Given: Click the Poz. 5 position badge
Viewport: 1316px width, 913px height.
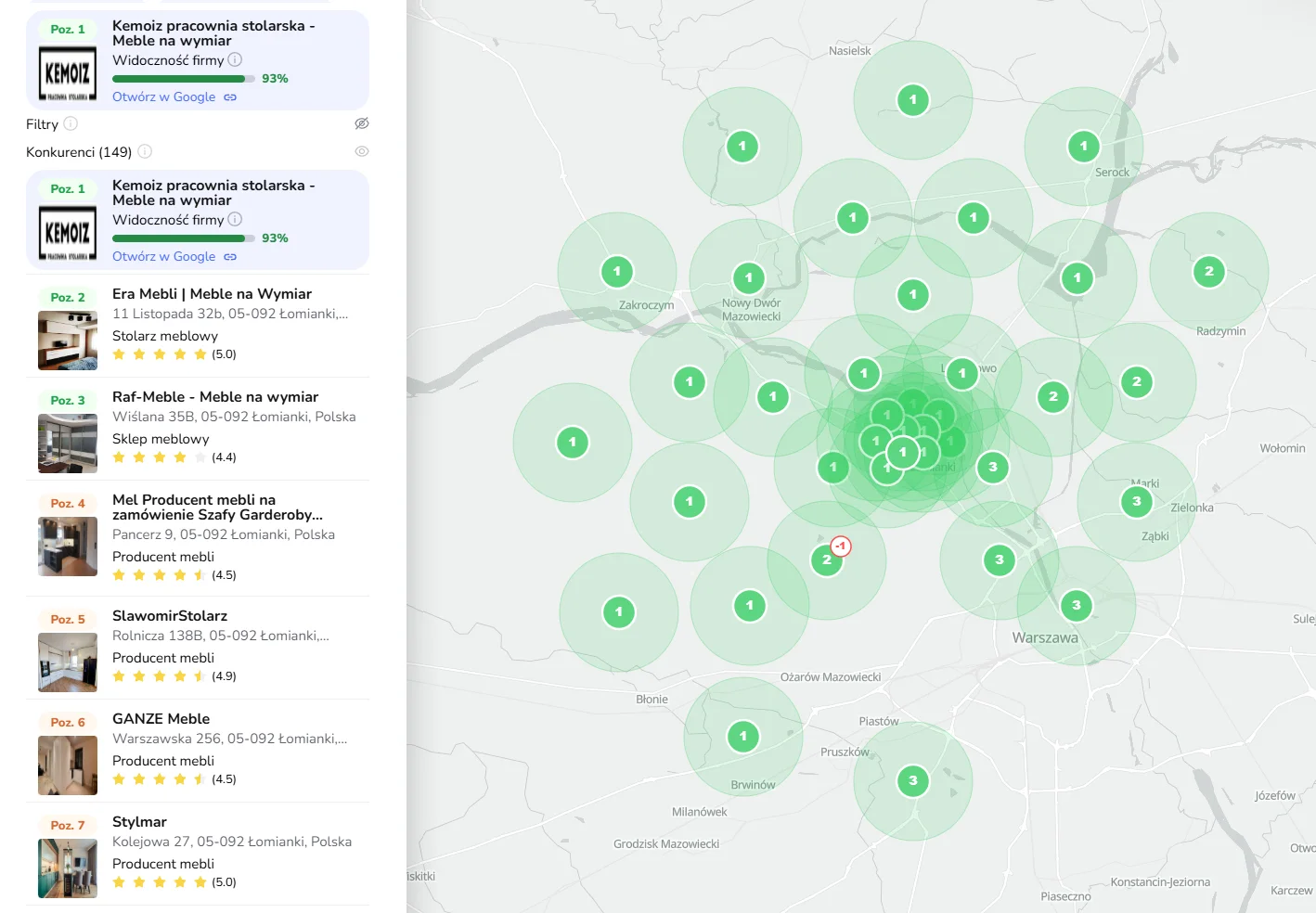Looking at the screenshot, I should [68, 620].
